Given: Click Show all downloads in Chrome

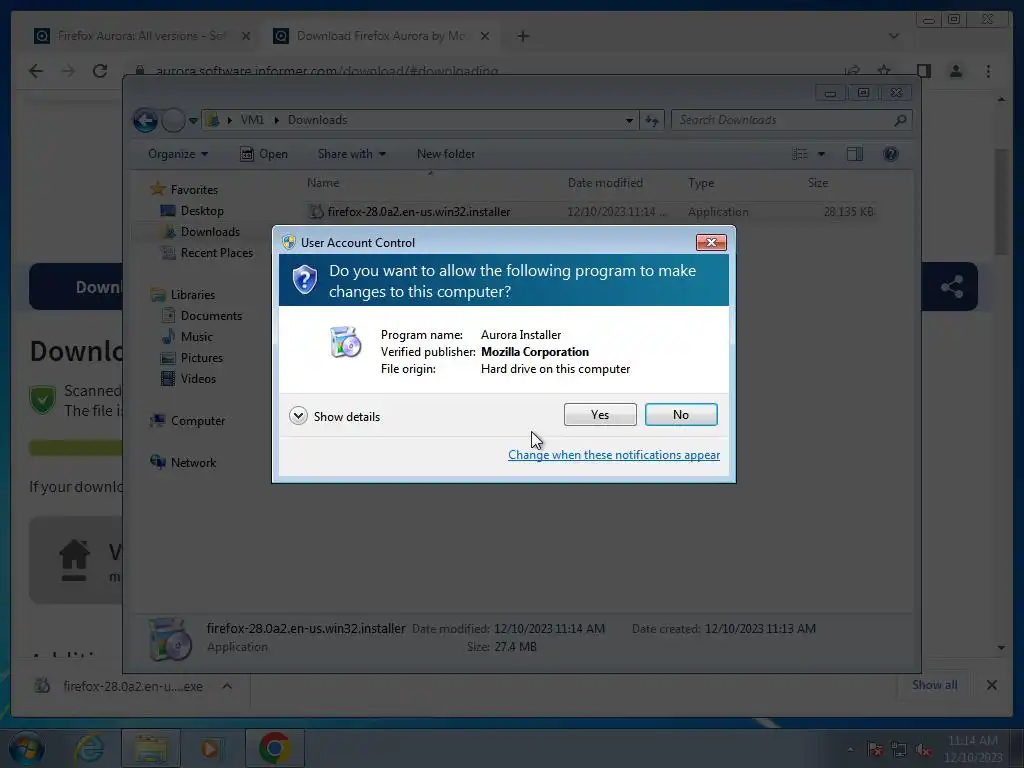Looking at the screenshot, I should click(x=935, y=685).
